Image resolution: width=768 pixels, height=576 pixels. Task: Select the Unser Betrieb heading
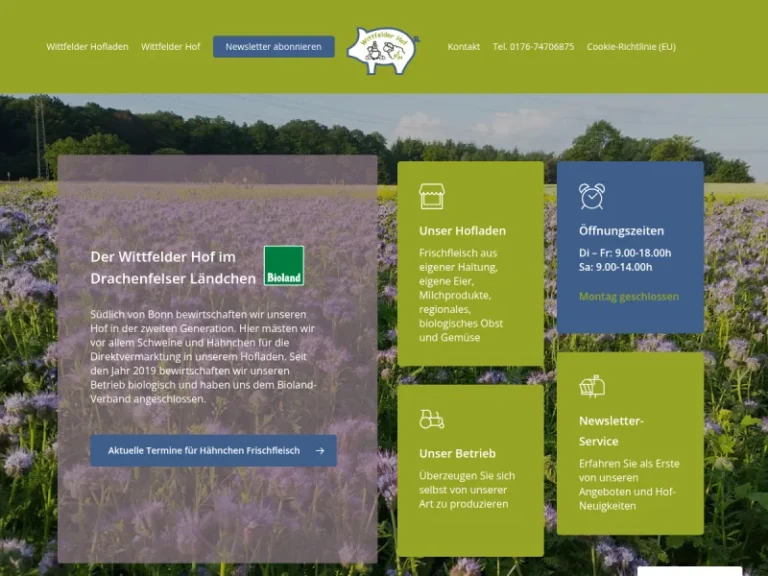pyautogui.click(x=457, y=454)
